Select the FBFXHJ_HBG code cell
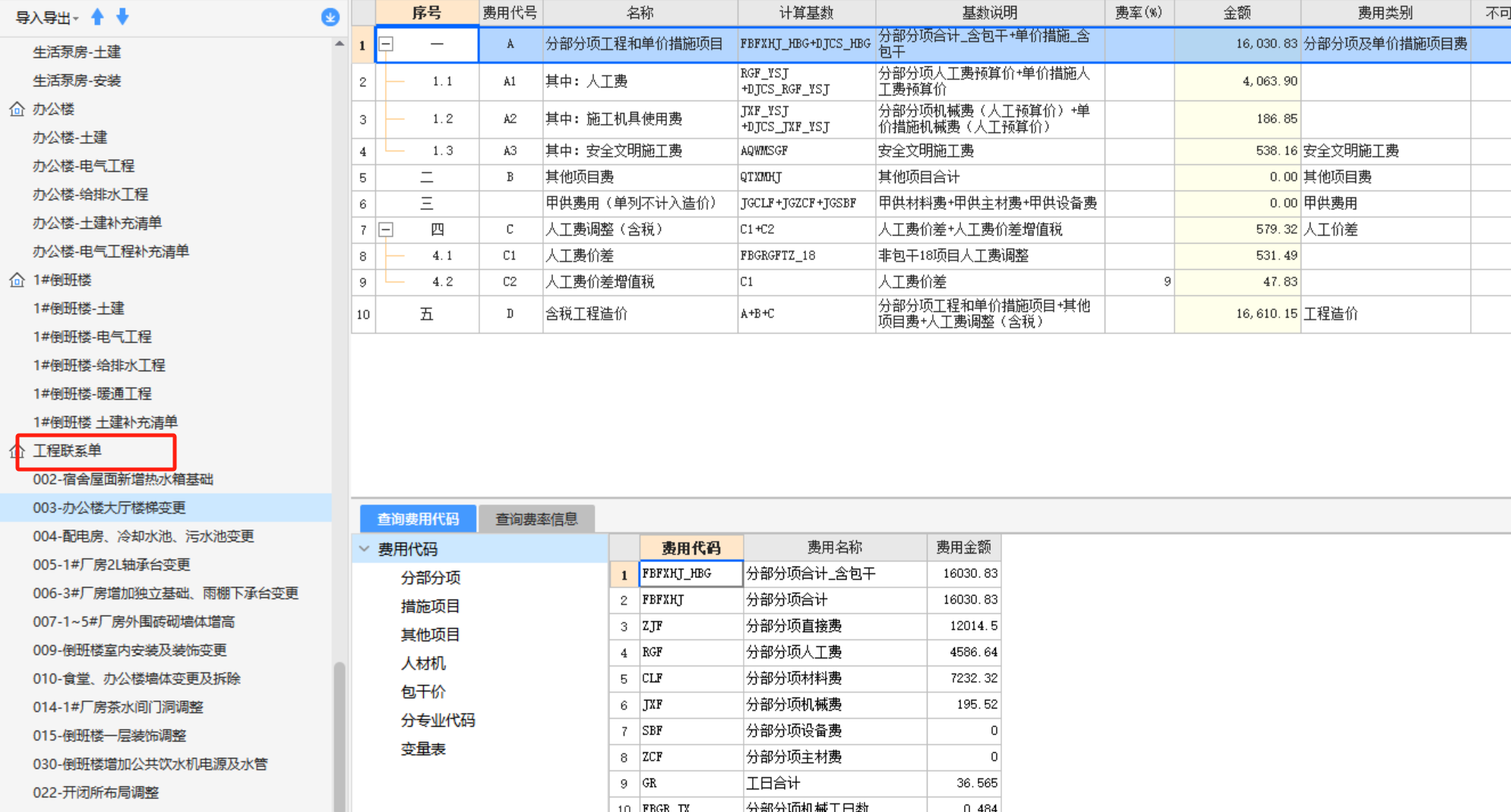The height and width of the screenshot is (812, 1511). 691,573
